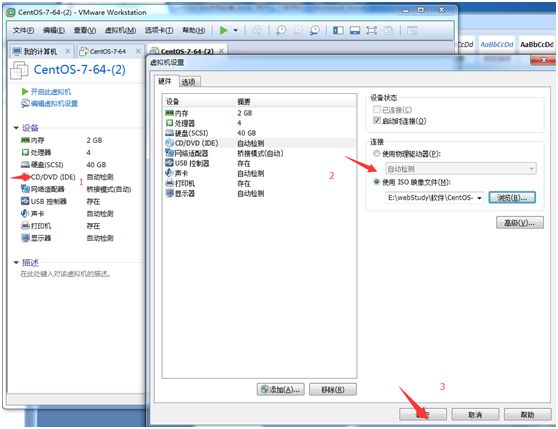Screen dimensions: 558x429
Task: Open the ISO image path dropdown
Action: (479, 198)
